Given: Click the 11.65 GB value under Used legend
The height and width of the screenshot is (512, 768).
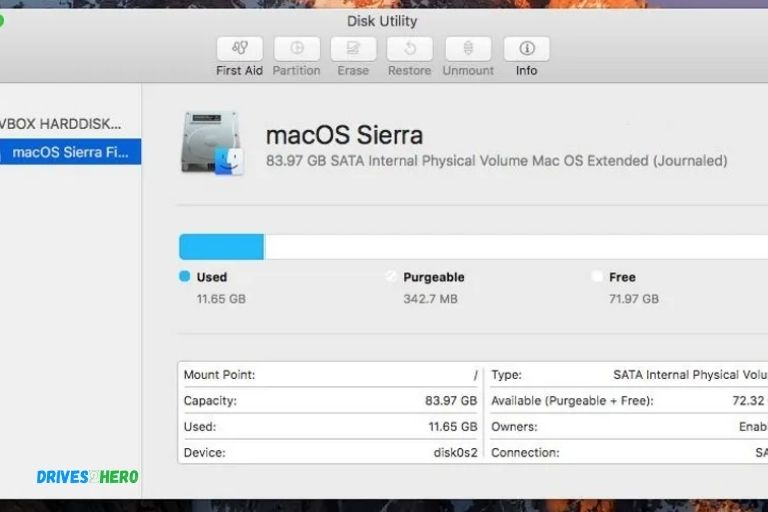Looking at the screenshot, I should click(x=221, y=299).
